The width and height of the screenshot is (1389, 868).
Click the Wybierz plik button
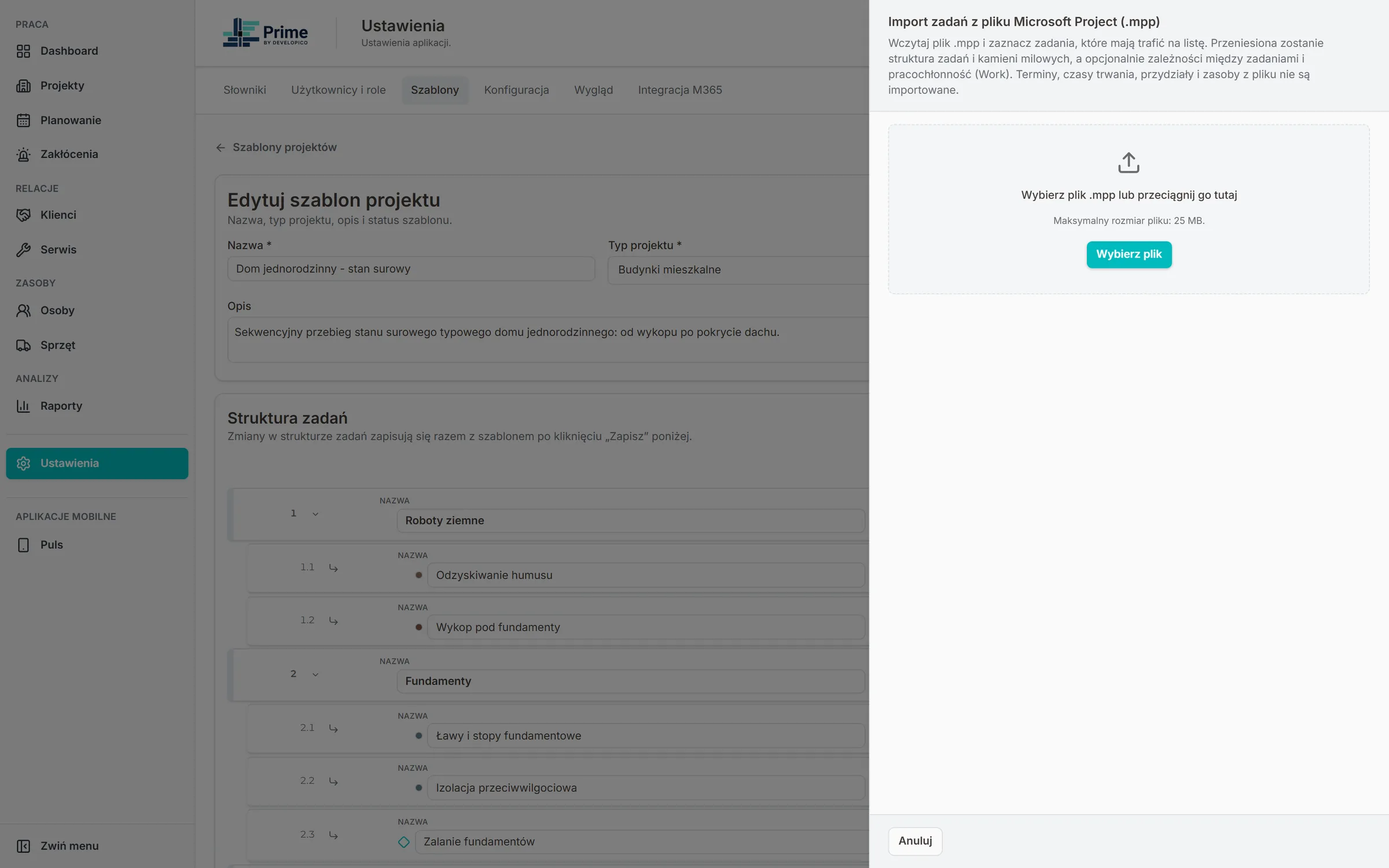coord(1129,255)
